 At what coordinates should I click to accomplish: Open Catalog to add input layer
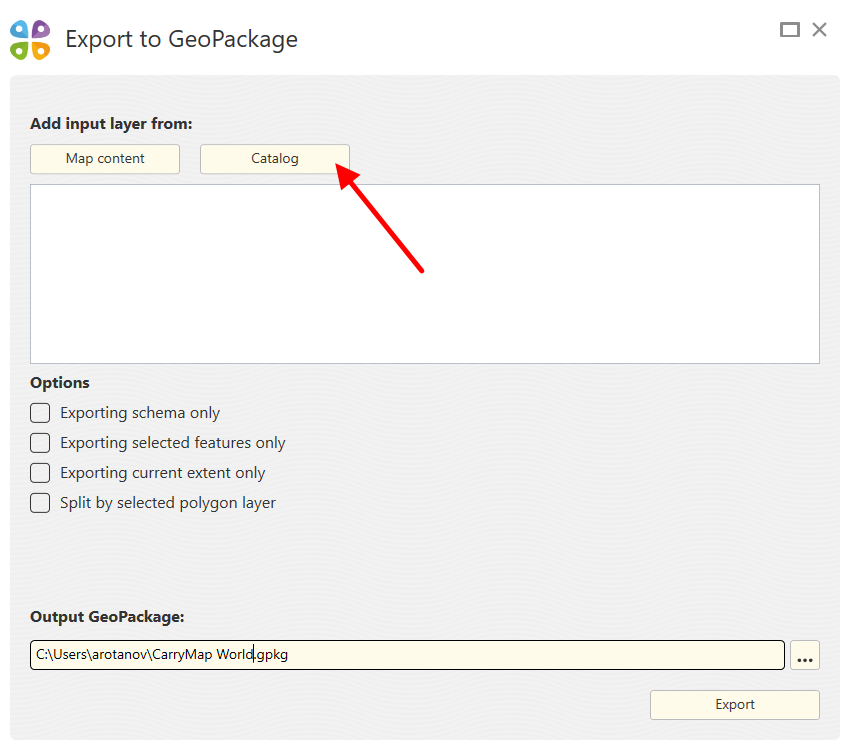point(275,159)
